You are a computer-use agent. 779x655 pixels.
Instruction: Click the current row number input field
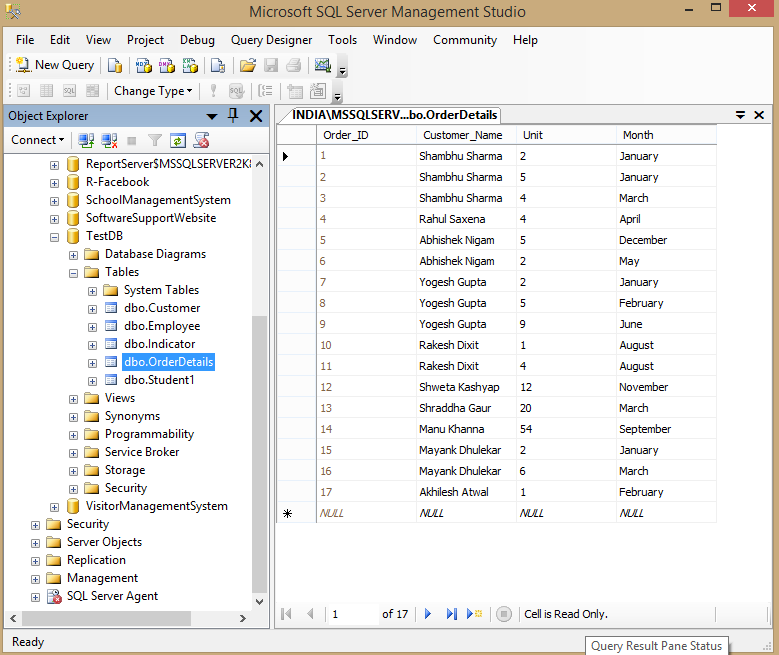352,614
